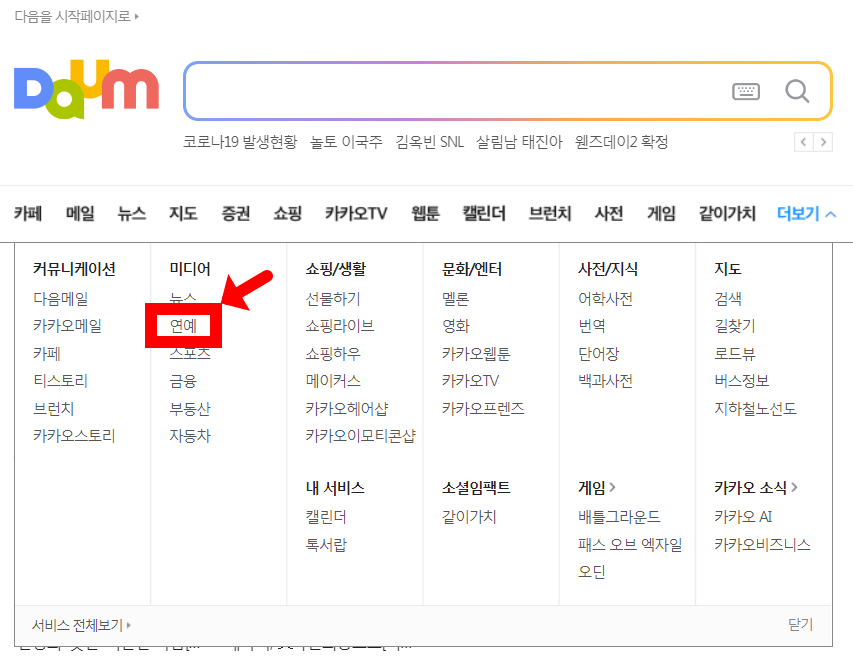The width and height of the screenshot is (853, 662).
Task: Close the menu with 닫기 button
Action: click(x=800, y=625)
